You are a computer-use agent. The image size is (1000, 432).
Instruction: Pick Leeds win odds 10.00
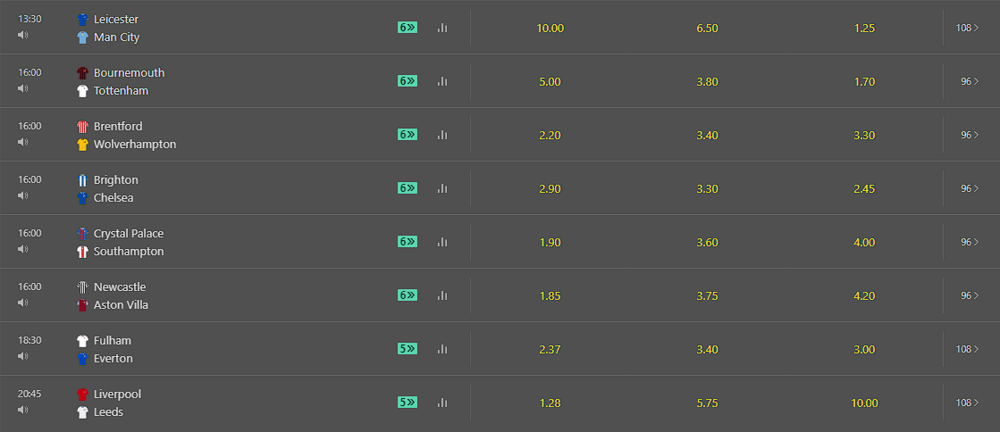(864, 403)
